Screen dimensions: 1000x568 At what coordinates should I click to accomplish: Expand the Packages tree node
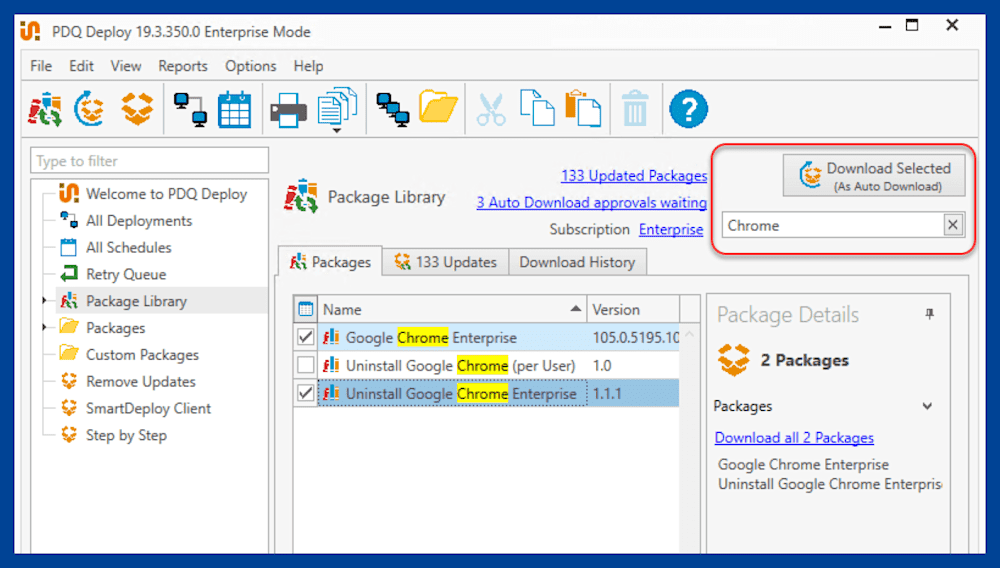(45, 327)
